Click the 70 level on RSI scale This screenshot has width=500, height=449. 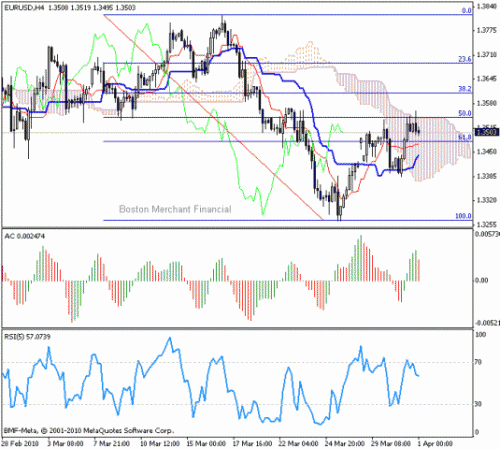tap(478, 362)
